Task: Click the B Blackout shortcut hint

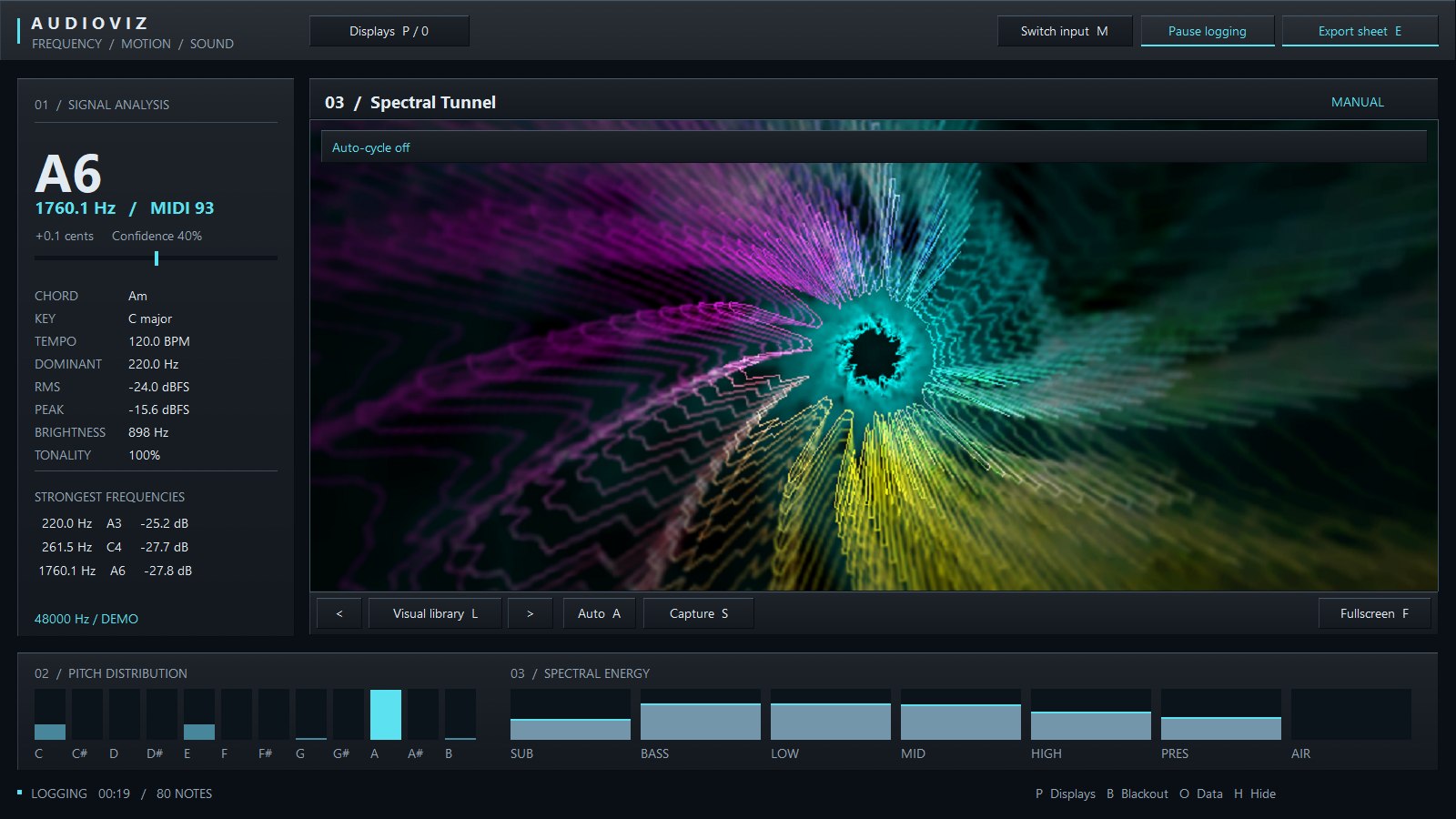Action: pyautogui.click(x=1137, y=794)
